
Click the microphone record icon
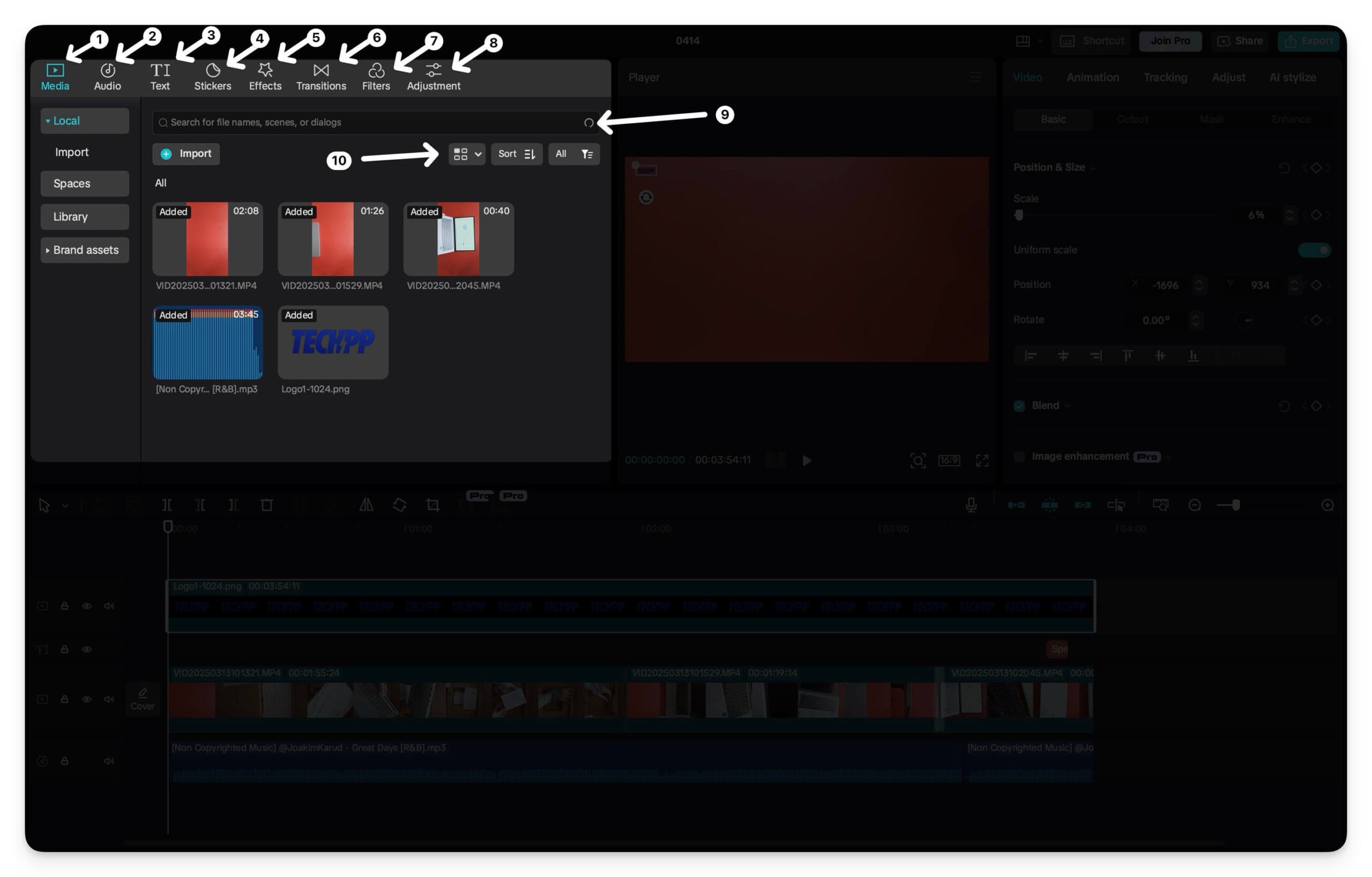(971, 505)
